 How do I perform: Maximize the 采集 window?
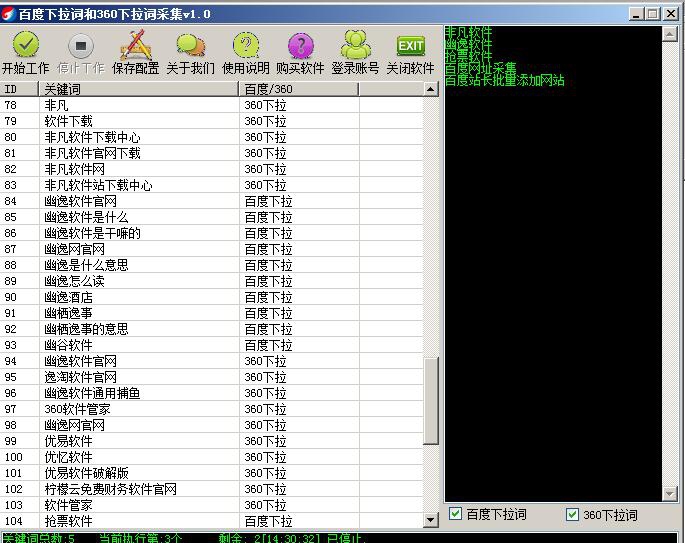(653, 14)
